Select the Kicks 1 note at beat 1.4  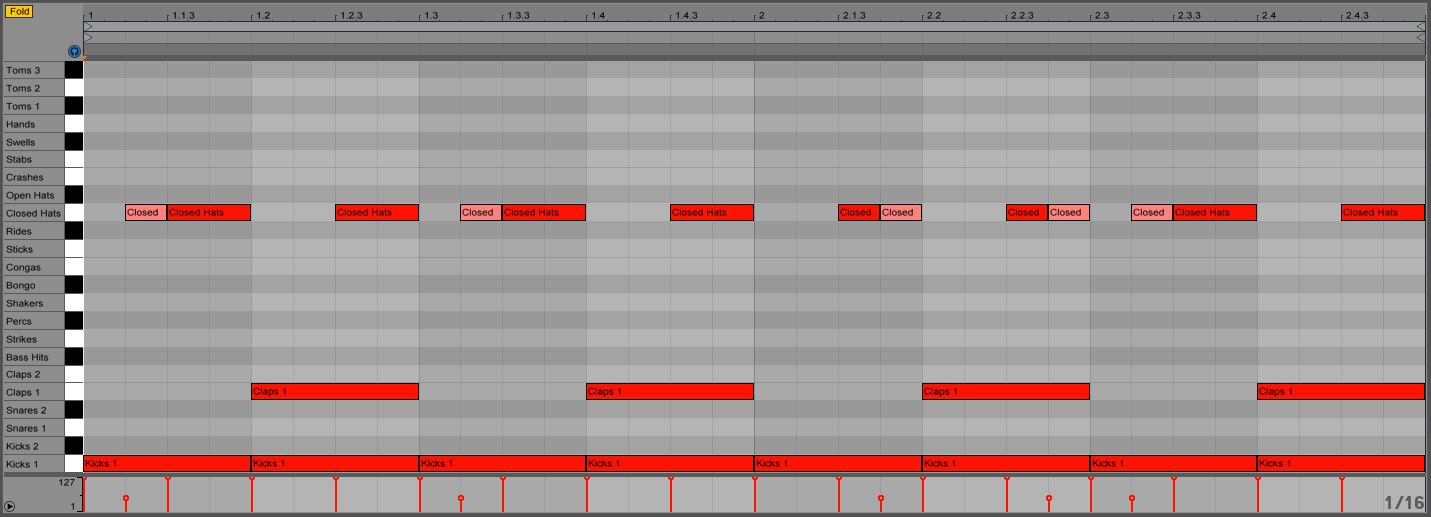[x=670, y=463]
